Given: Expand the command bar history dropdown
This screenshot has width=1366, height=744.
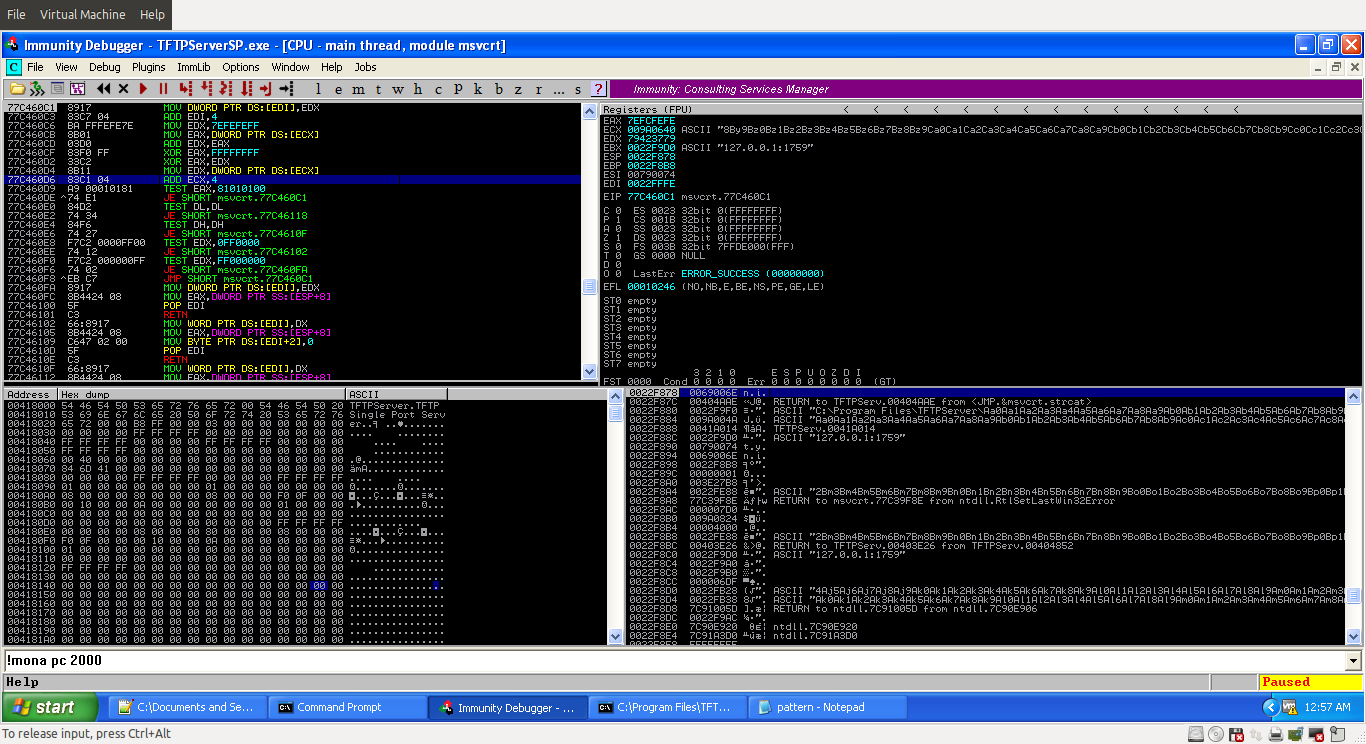Looking at the screenshot, I should pyautogui.click(x=1353, y=661).
